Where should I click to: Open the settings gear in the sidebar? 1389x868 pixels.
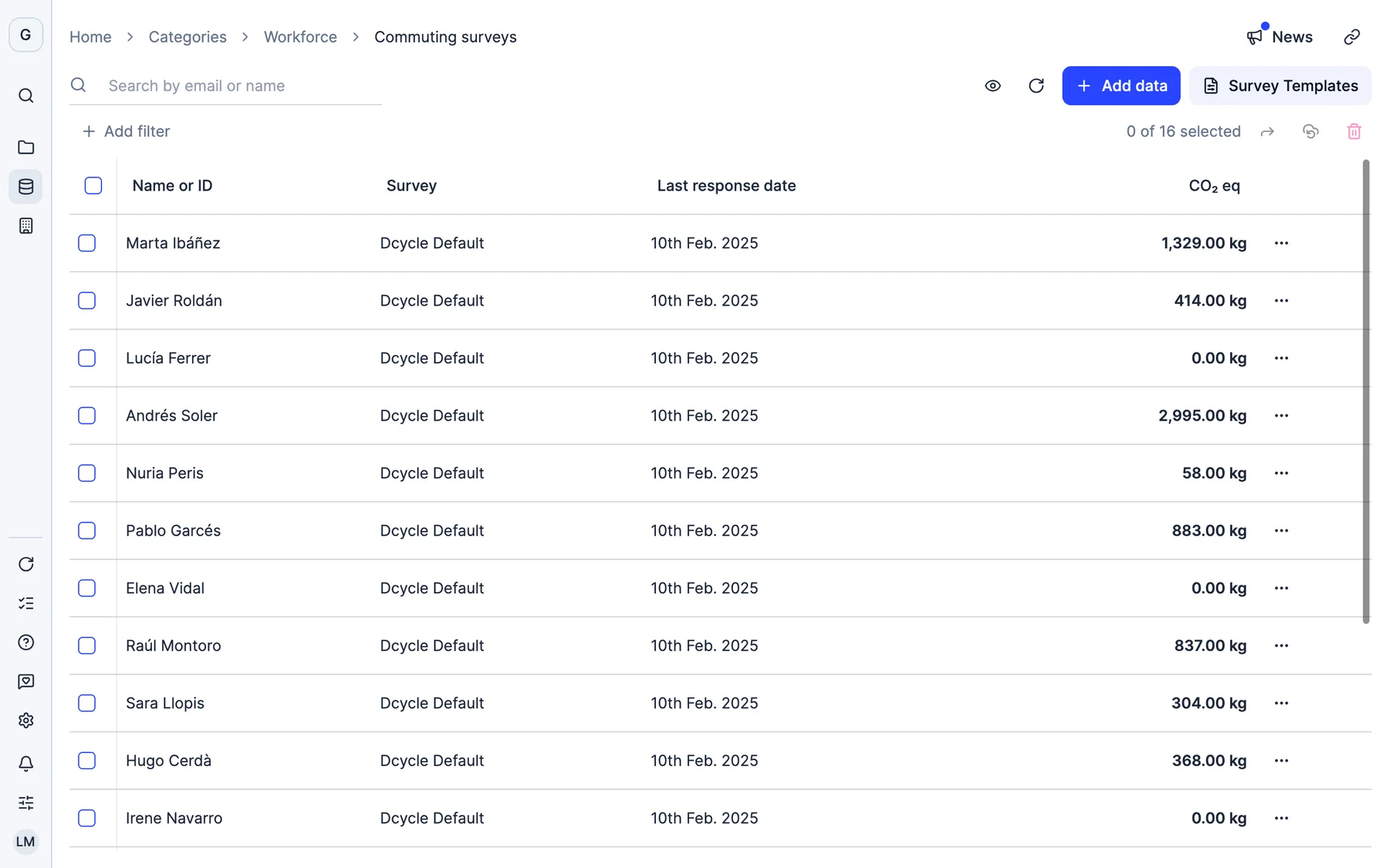pos(25,721)
